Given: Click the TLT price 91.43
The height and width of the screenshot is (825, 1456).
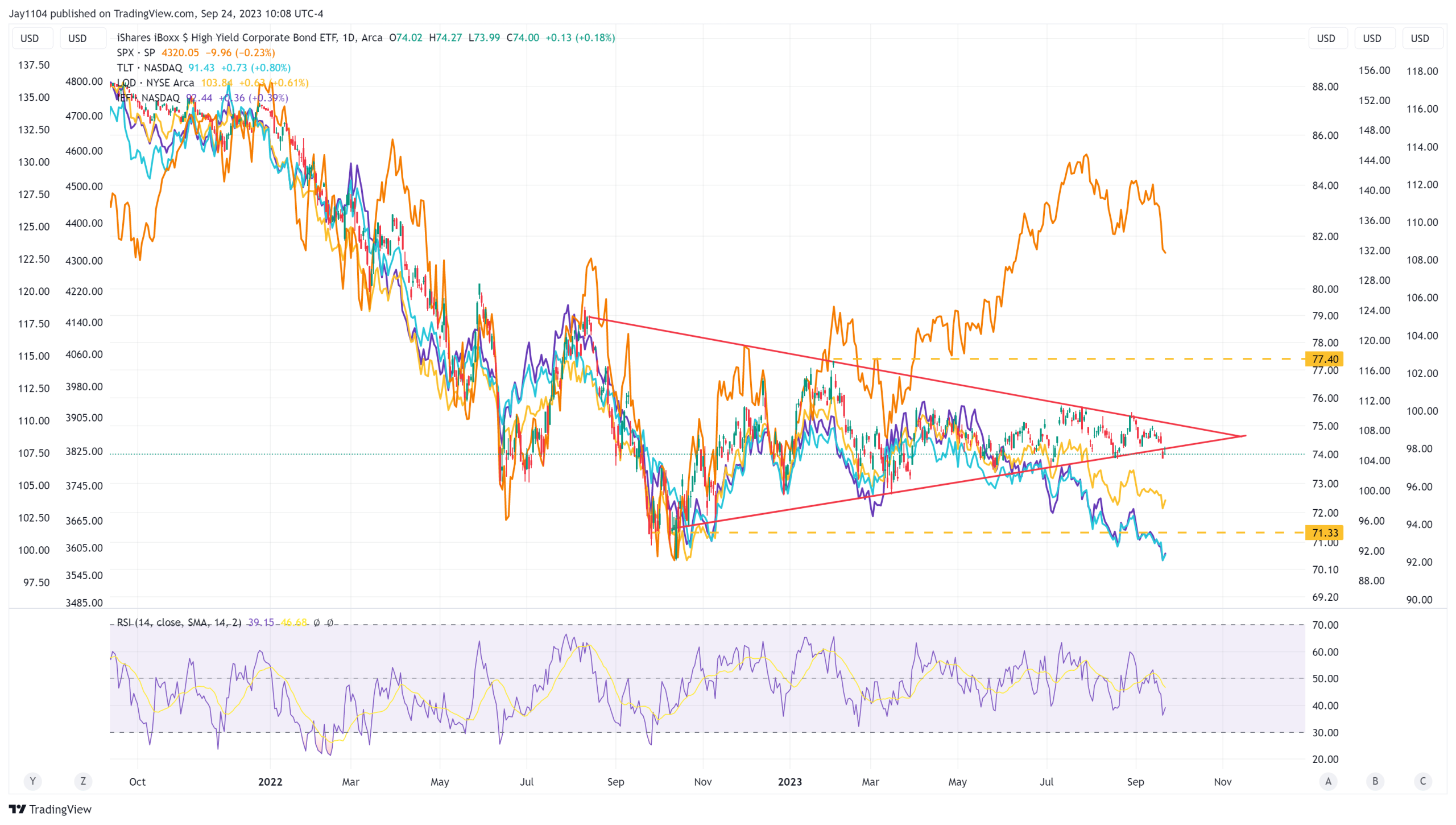Looking at the screenshot, I should pos(201,68).
